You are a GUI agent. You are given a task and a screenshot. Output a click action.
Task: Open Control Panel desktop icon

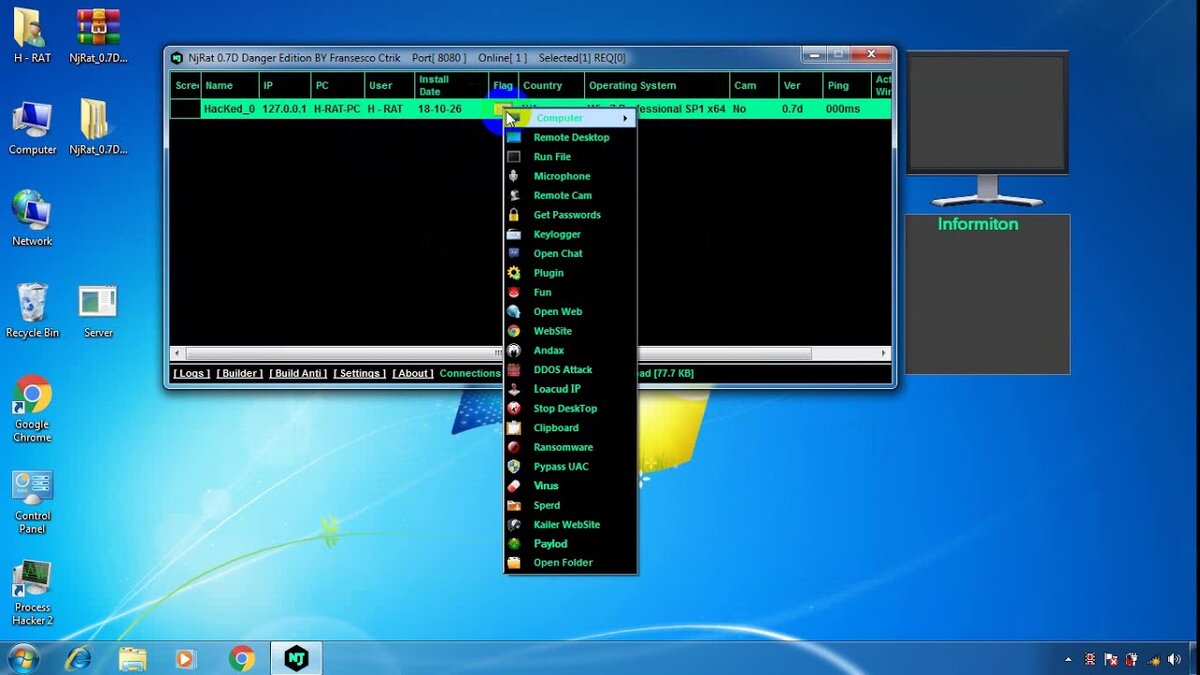(32, 502)
